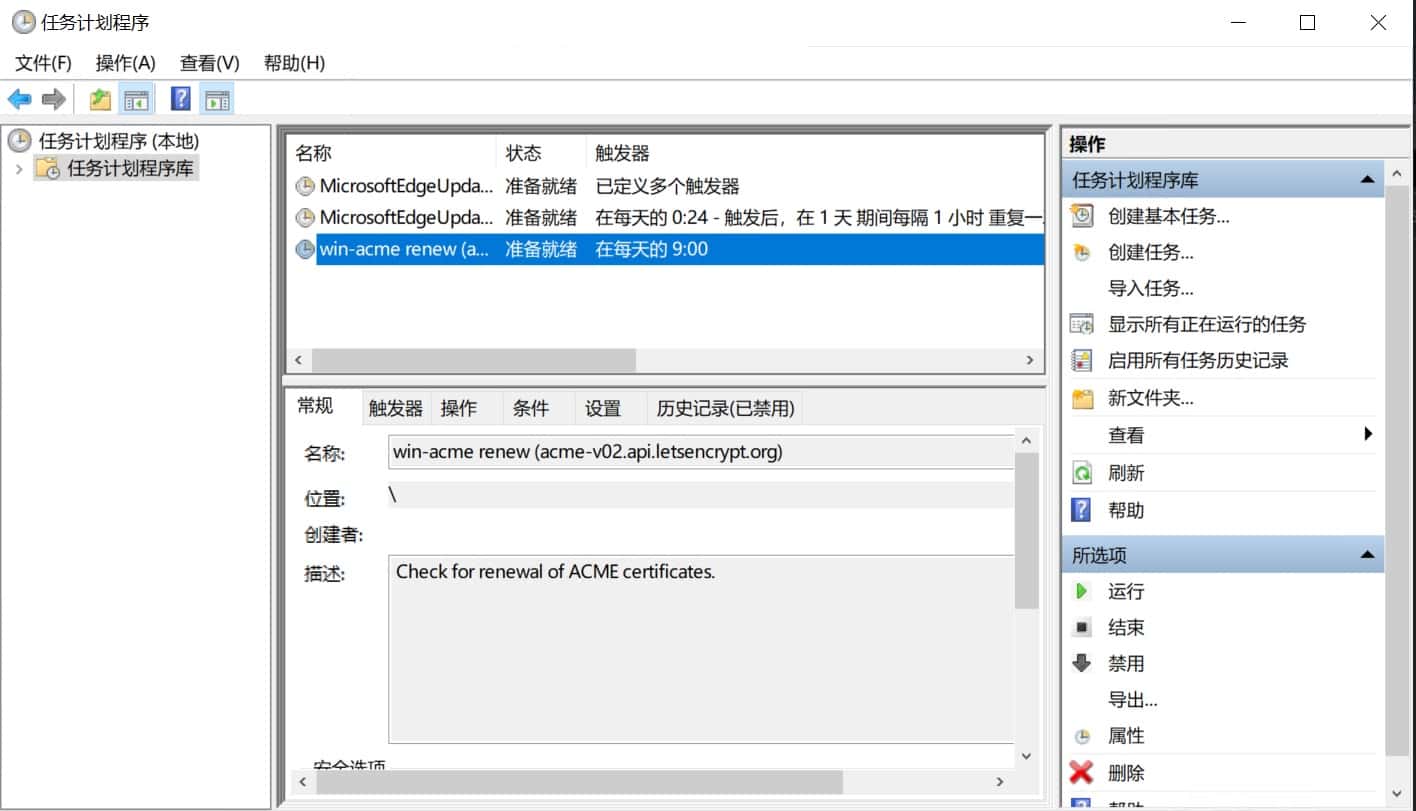1416x811 pixels.
Task: Click the blue help toolbar icon
Action: 180,99
